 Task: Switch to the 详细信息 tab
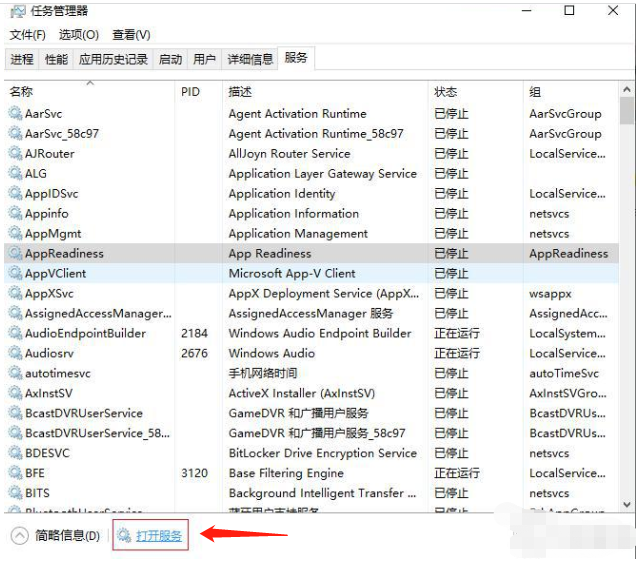[x=250, y=60]
